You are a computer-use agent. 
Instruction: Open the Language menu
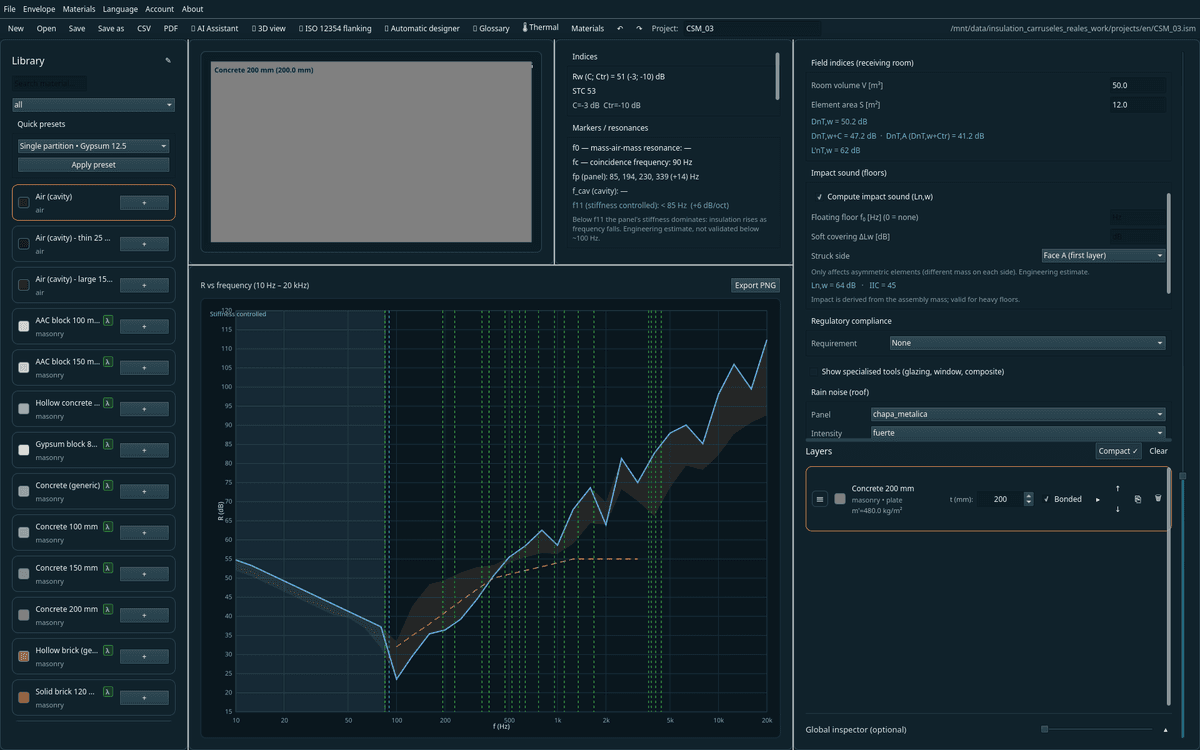coord(120,9)
